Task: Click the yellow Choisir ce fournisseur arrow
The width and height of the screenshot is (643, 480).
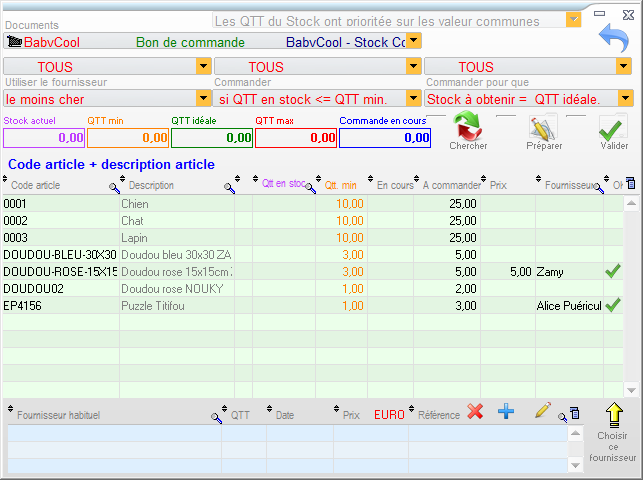Action: pos(612,415)
